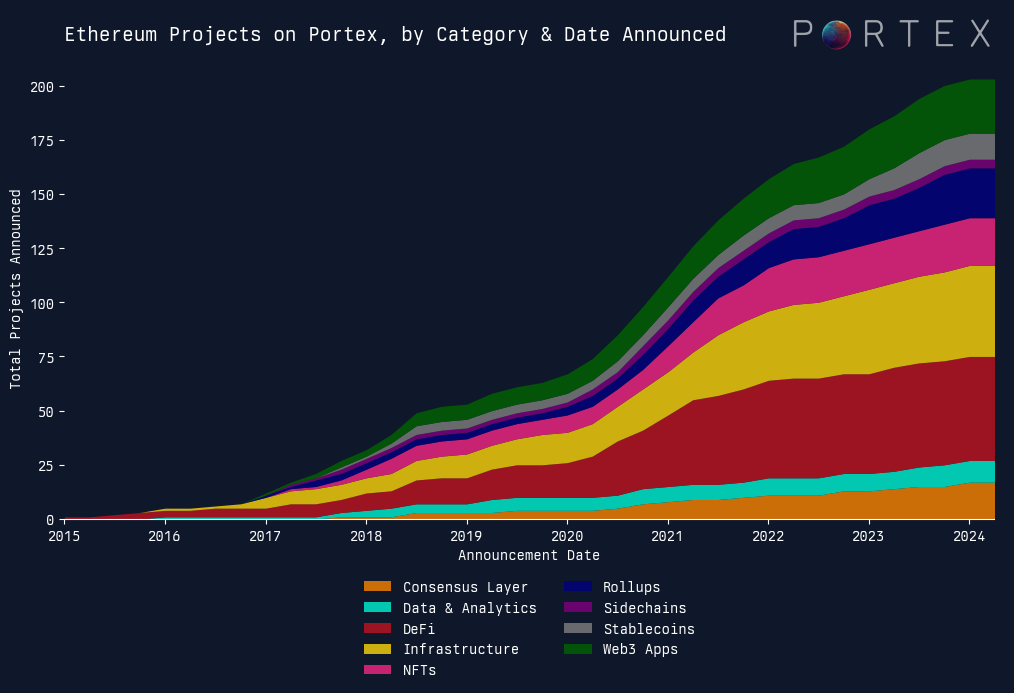This screenshot has width=1014, height=693.
Task: Click the Total Projects Announced axis title
Action: coord(15,289)
